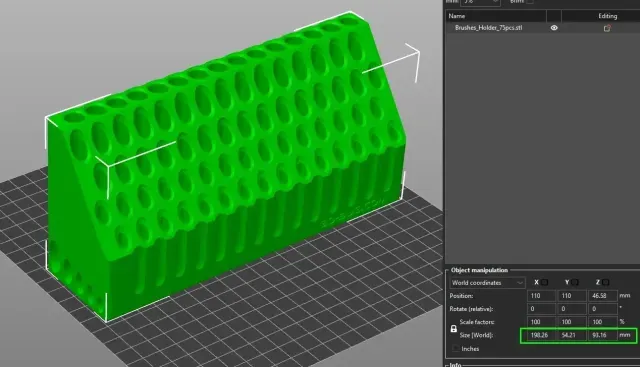Image resolution: width=640 pixels, height=367 pixels.
Task: Click the 'Scale factors:' label
Action: (477, 322)
